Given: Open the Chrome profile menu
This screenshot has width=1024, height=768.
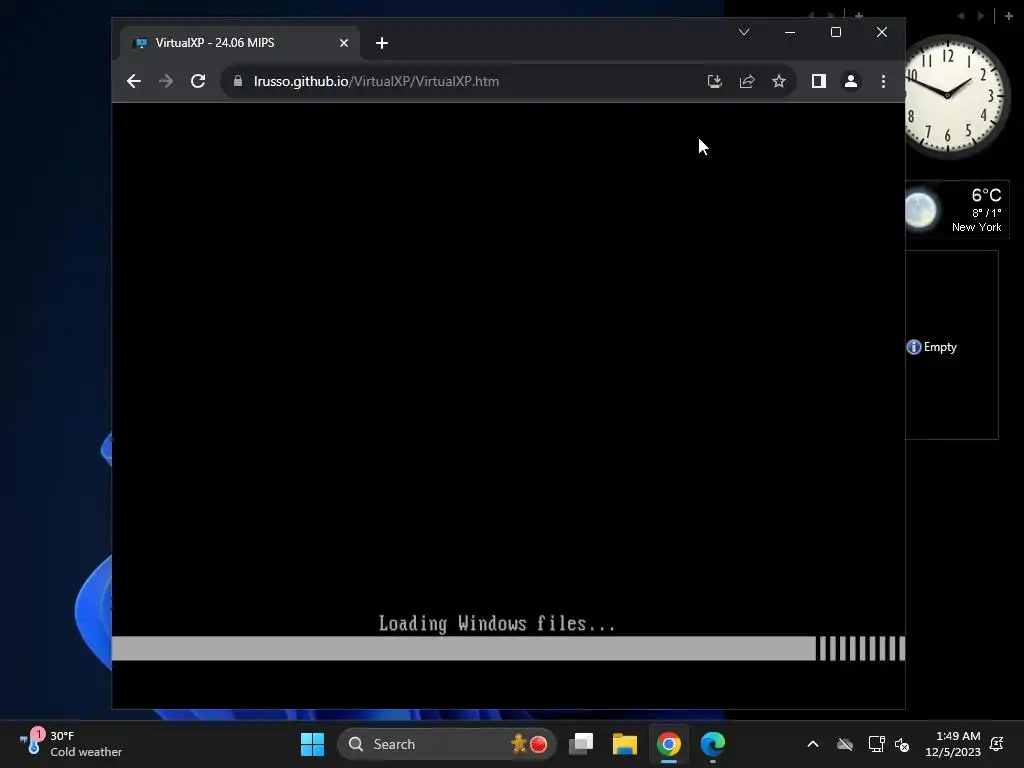Looking at the screenshot, I should tap(850, 81).
